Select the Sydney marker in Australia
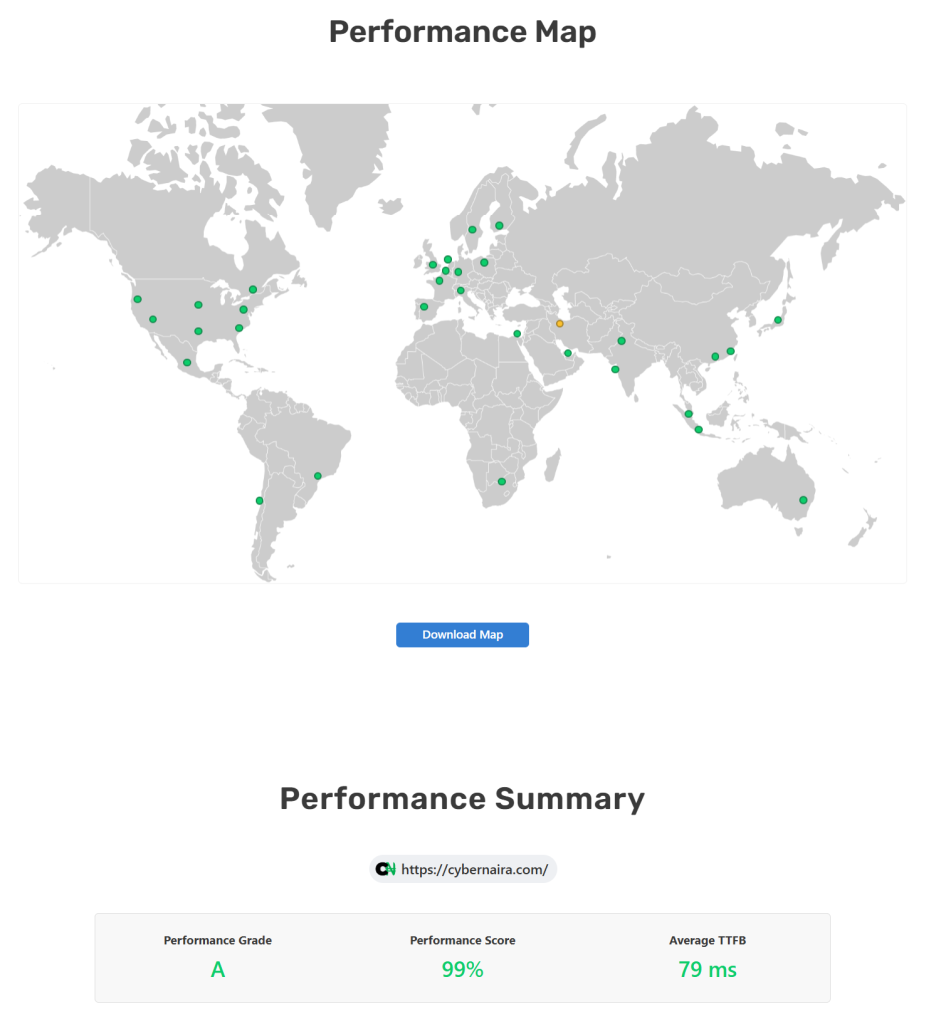Viewport: 941px width, 1024px height. [802, 499]
